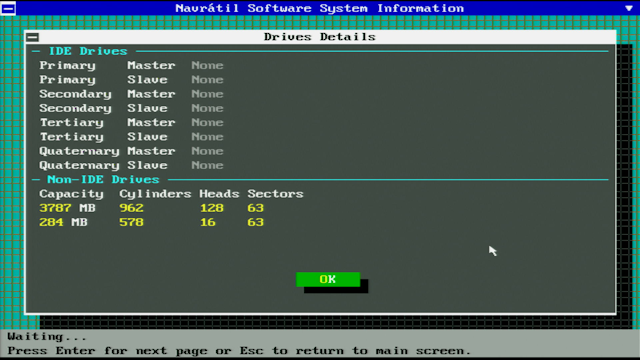
Task: Click the 128 heads value
Action: click(211, 208)
